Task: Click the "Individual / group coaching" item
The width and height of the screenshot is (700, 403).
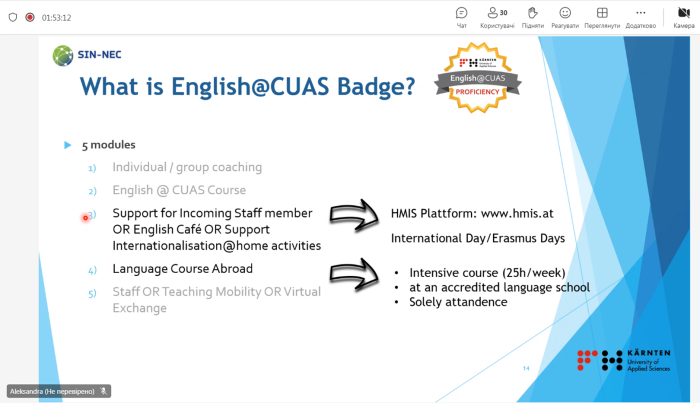Action: coord(187,167)
